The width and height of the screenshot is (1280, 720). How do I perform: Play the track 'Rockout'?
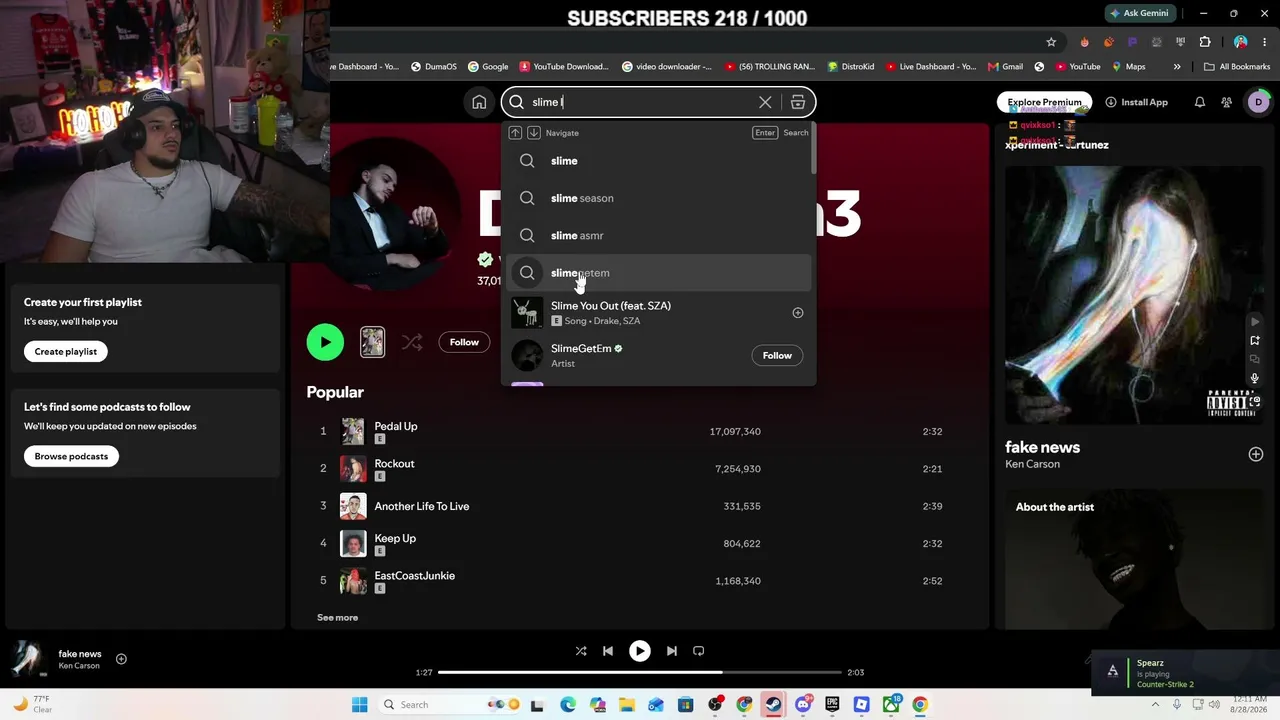[x=394, y=464]
